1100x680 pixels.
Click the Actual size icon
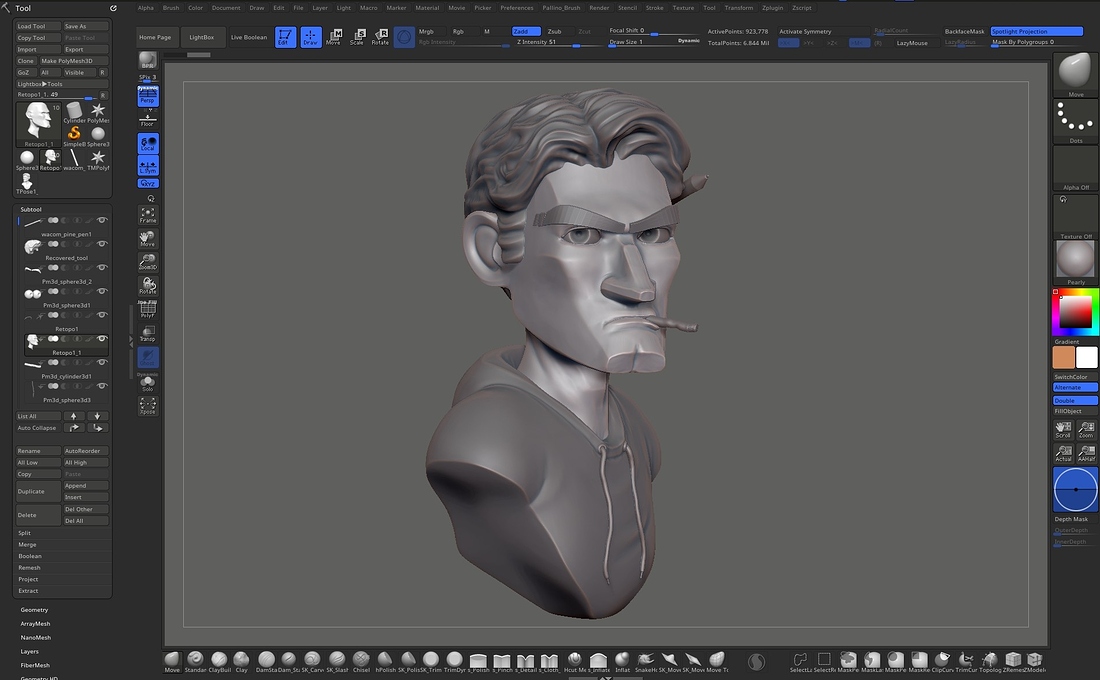[1064, 453]
